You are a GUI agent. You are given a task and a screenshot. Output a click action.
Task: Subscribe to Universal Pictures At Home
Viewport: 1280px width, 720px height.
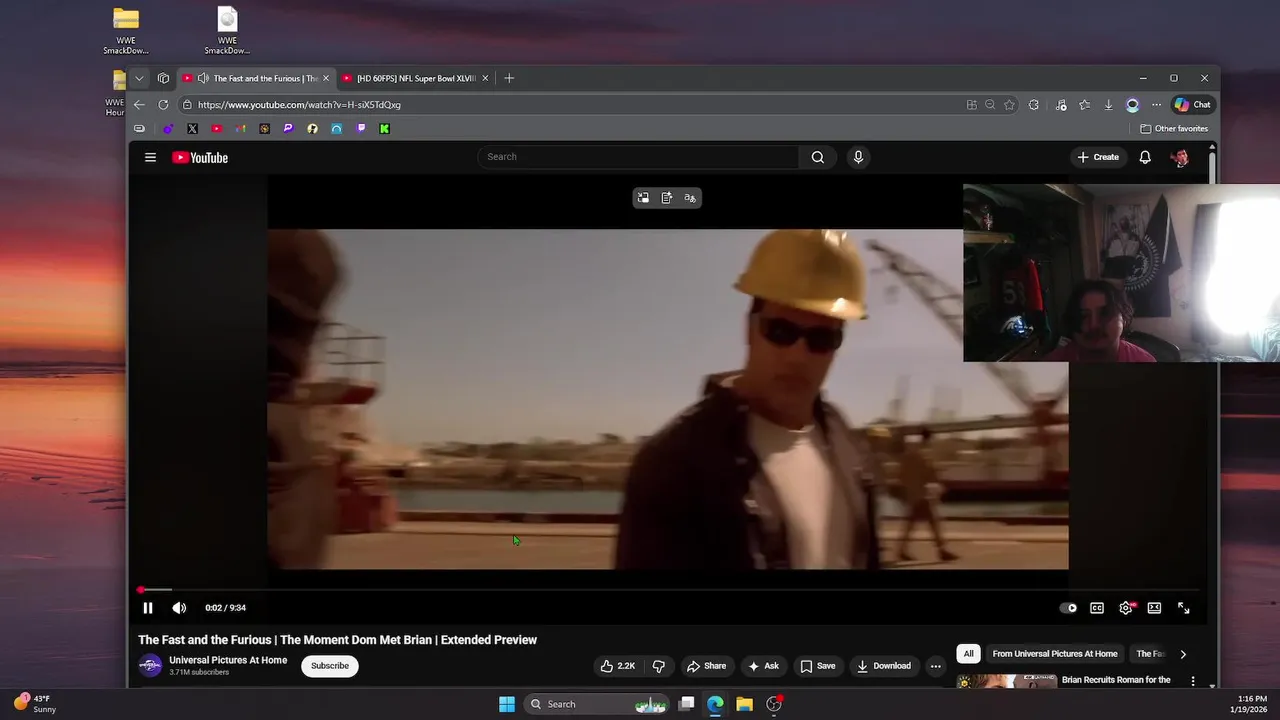pyautogui.click(x=330, y=666)
